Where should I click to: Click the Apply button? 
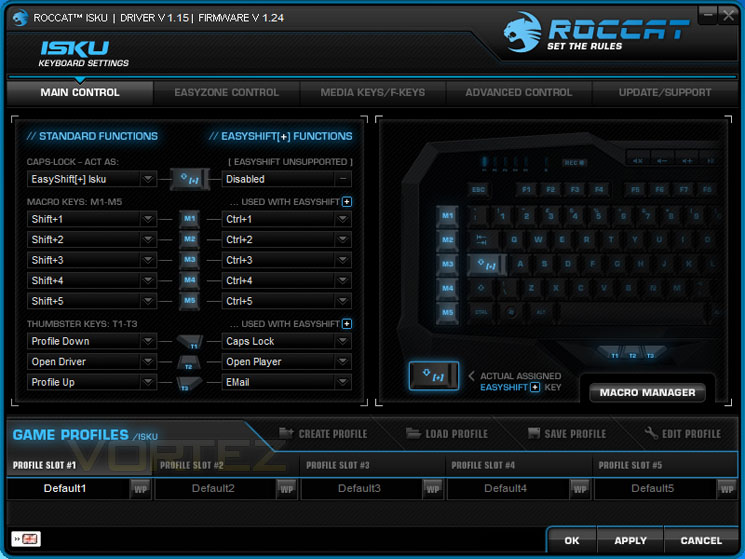pos(630,540)
